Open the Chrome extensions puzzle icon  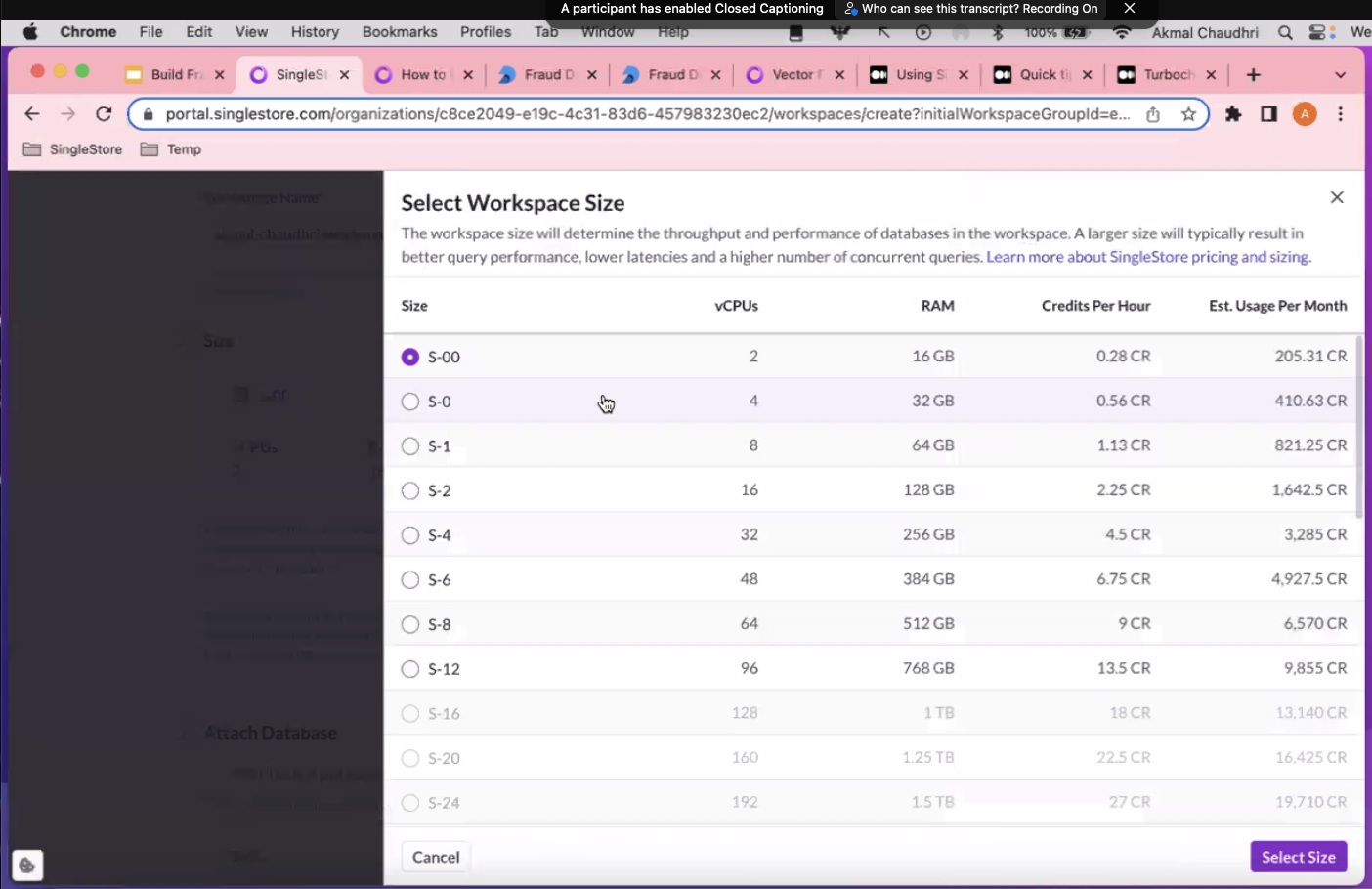tap(1233, 114)
